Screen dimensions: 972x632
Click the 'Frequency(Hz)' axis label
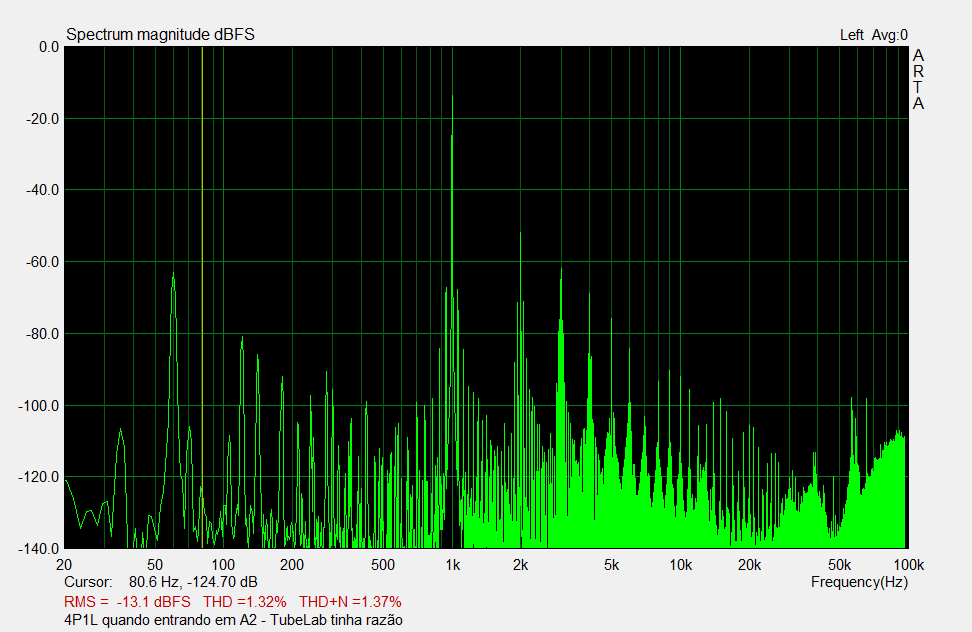(x=859, y=582)
